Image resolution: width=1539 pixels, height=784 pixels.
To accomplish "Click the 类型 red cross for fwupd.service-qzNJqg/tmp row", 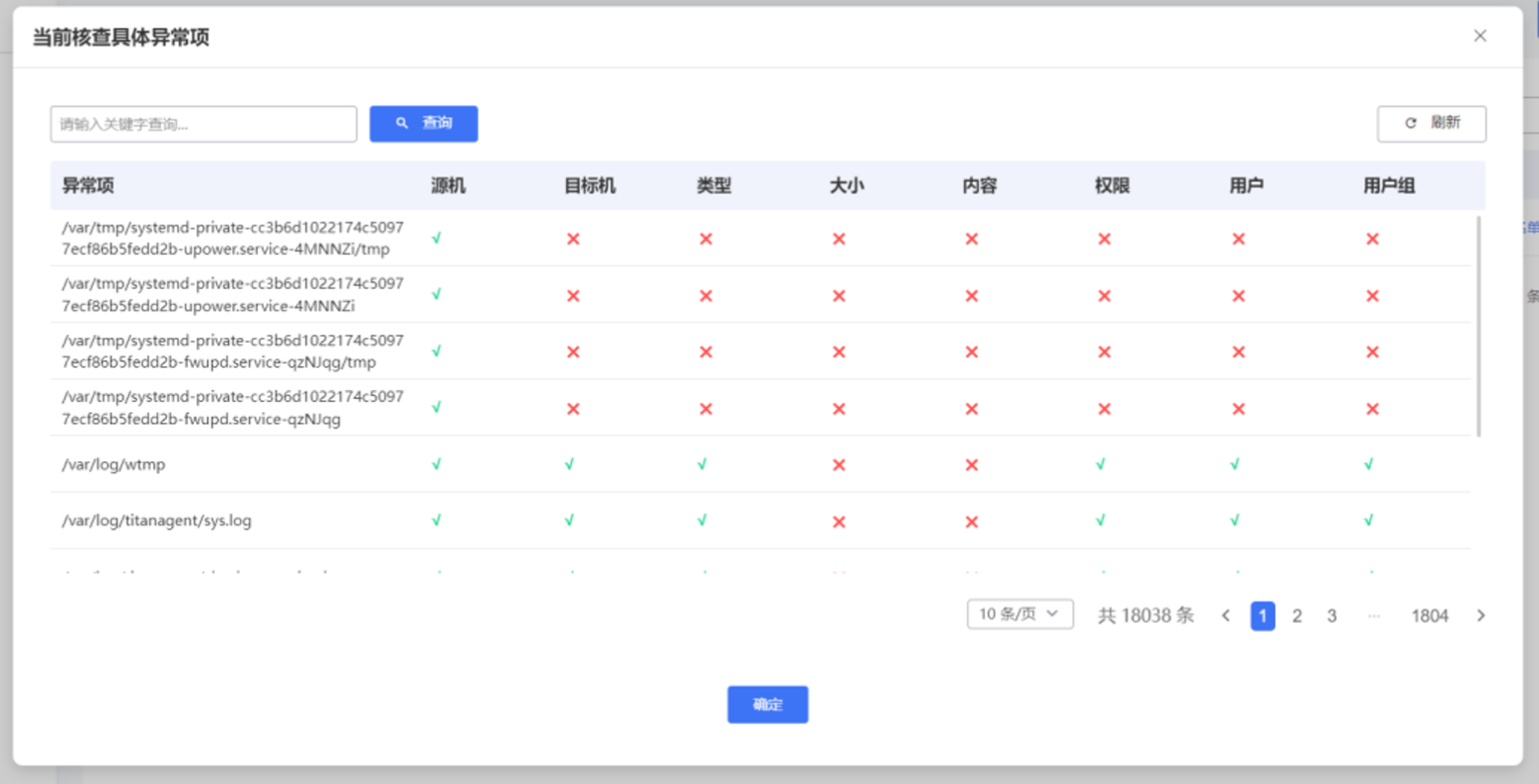I will 705,352.
